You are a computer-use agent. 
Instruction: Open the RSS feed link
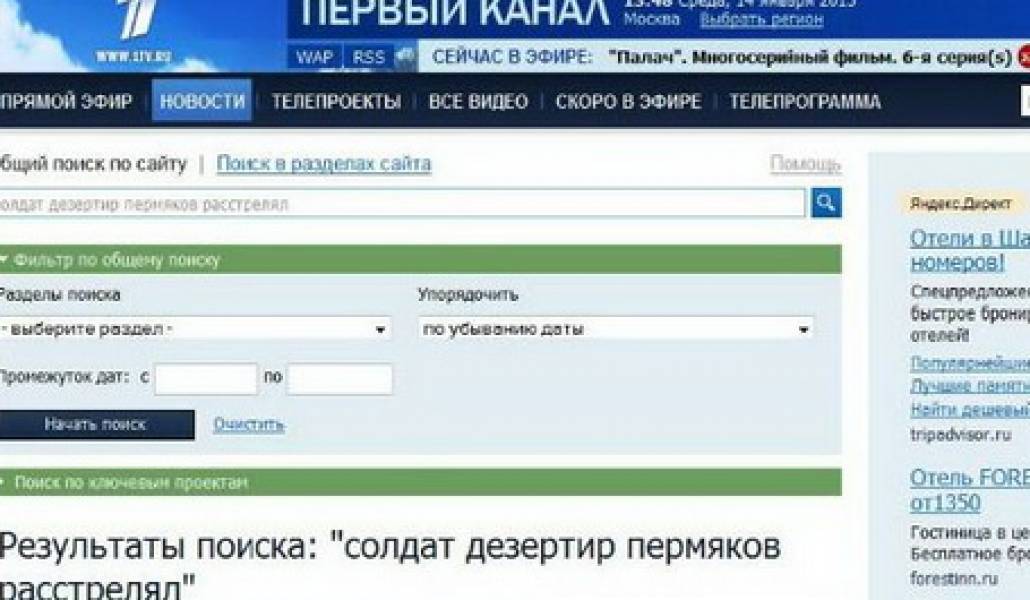click(368, 57)
